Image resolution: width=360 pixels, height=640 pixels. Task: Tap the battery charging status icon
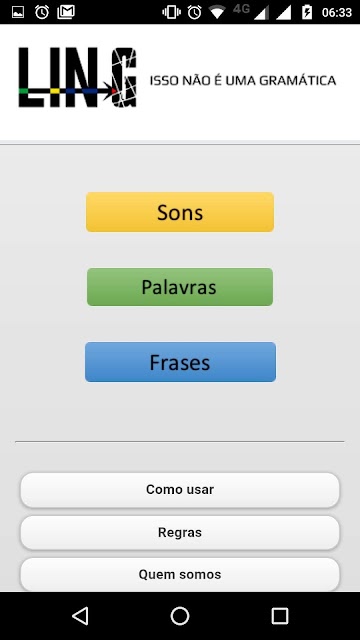(x=307, y=12)
